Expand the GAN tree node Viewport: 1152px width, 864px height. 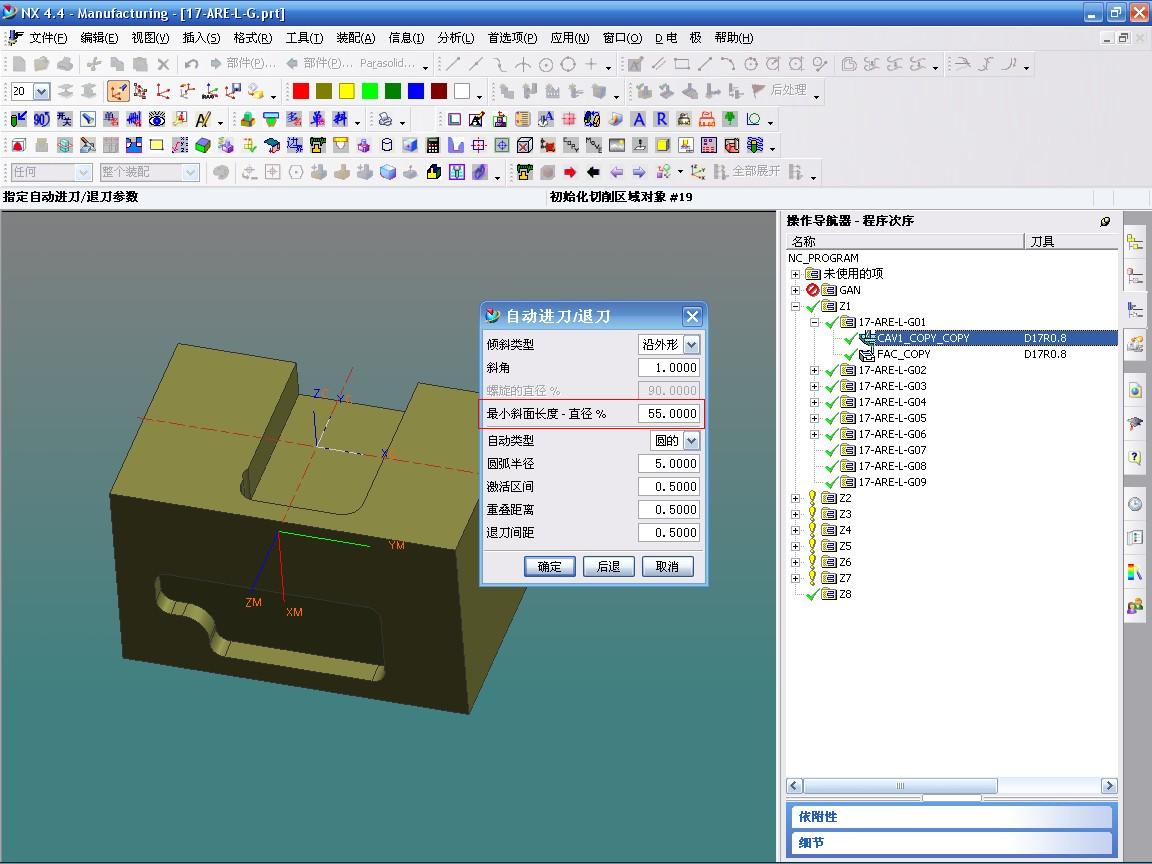pyautogui.click(x=795, y=290)
